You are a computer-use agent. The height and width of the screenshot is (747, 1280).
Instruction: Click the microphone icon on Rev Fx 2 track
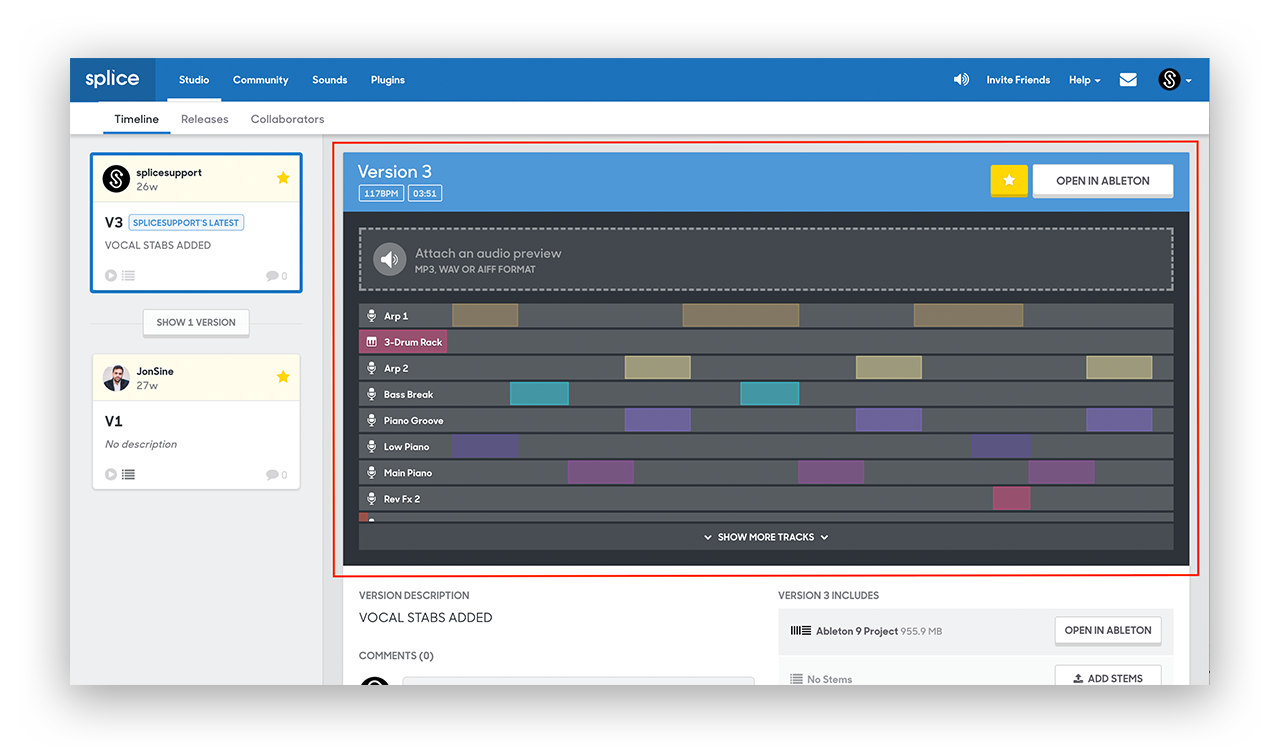pos(372,498)
